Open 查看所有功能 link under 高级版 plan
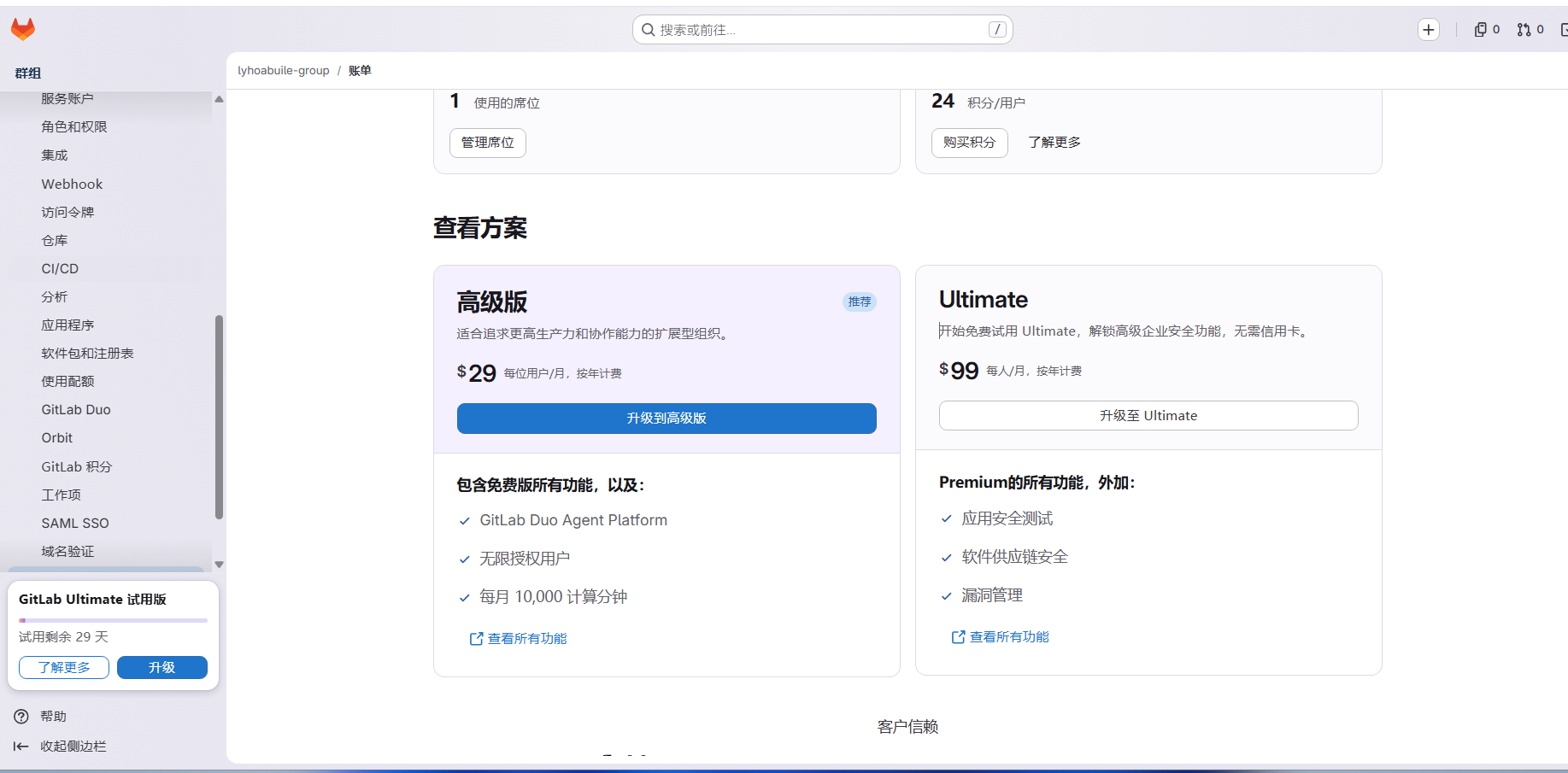1568x773 pixels. 519,639
